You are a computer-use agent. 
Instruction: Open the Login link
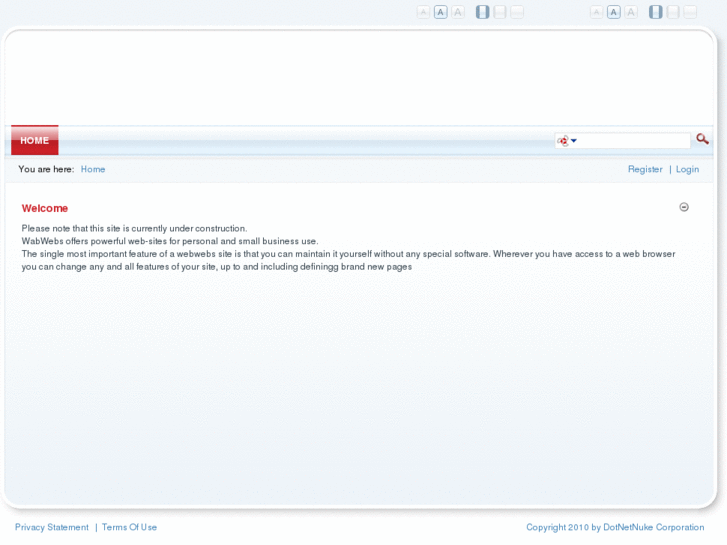tap(687, 169)
